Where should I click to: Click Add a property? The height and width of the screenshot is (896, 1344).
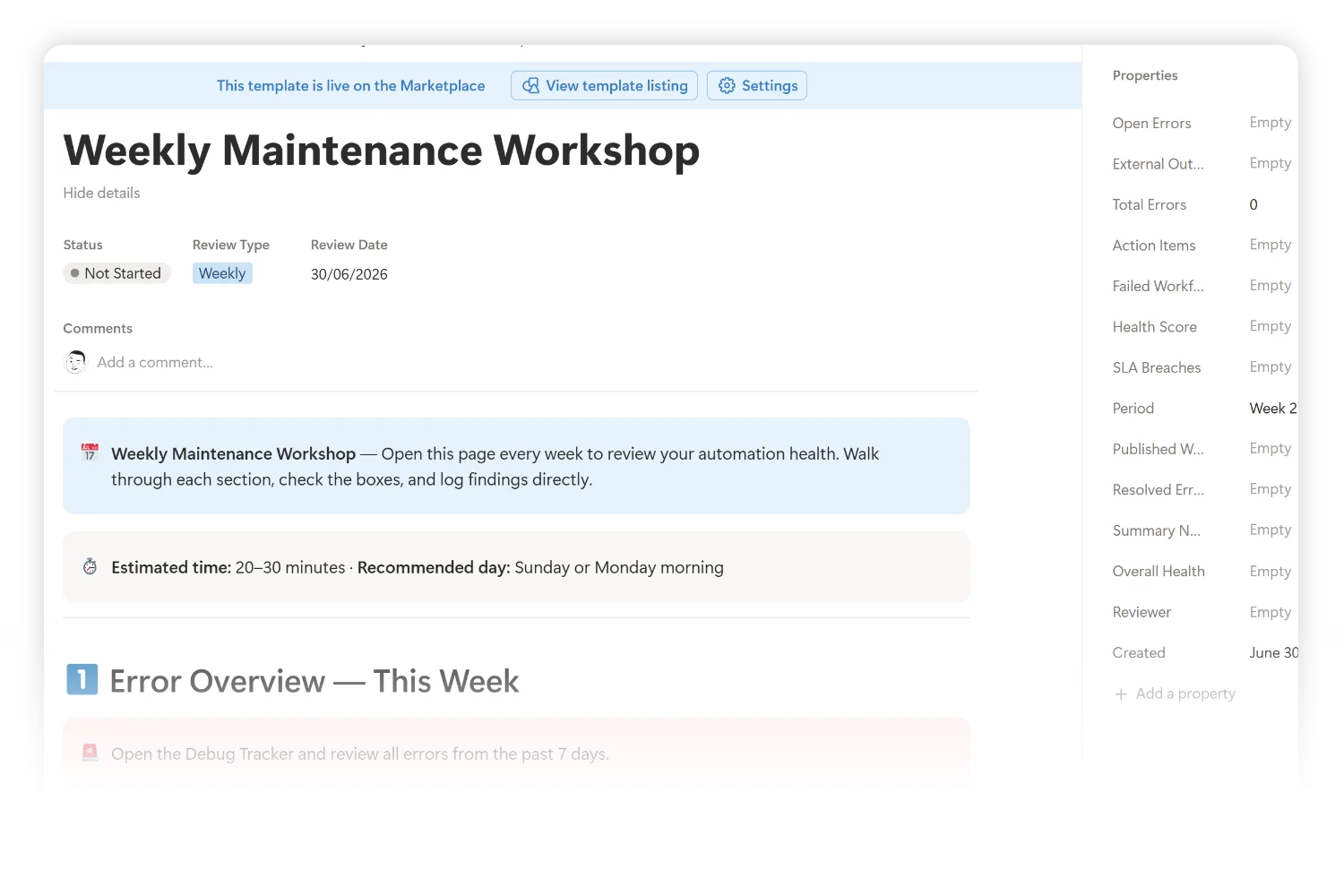(1185, 694)
